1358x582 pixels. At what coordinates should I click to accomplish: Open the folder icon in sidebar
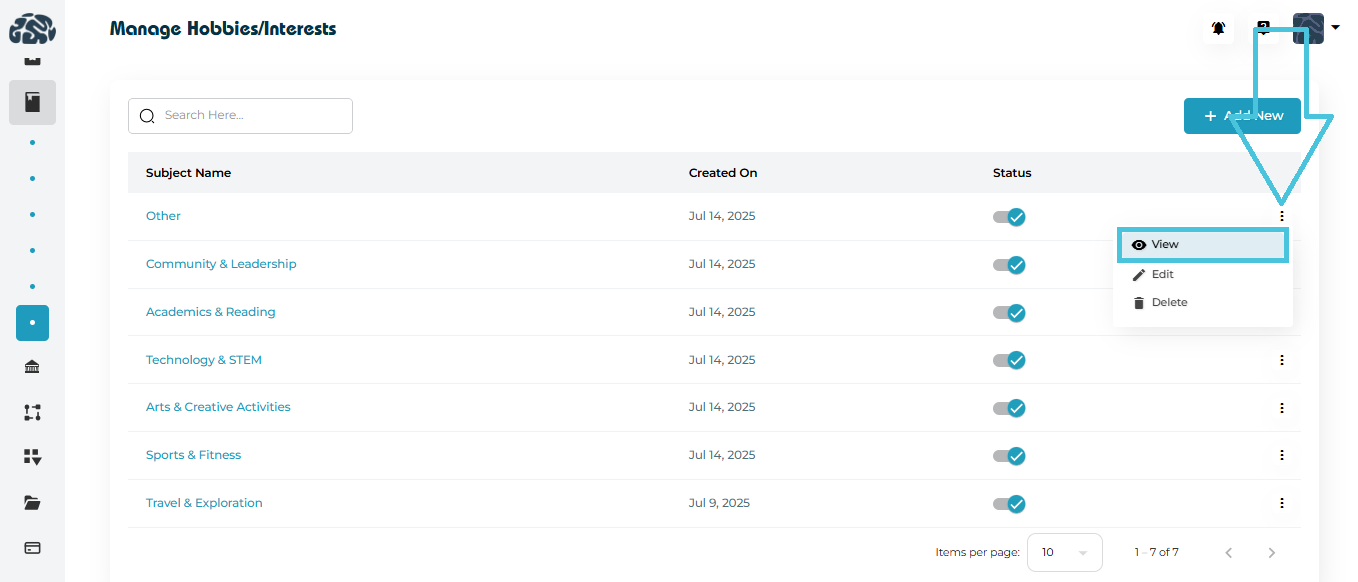[32, 503]
